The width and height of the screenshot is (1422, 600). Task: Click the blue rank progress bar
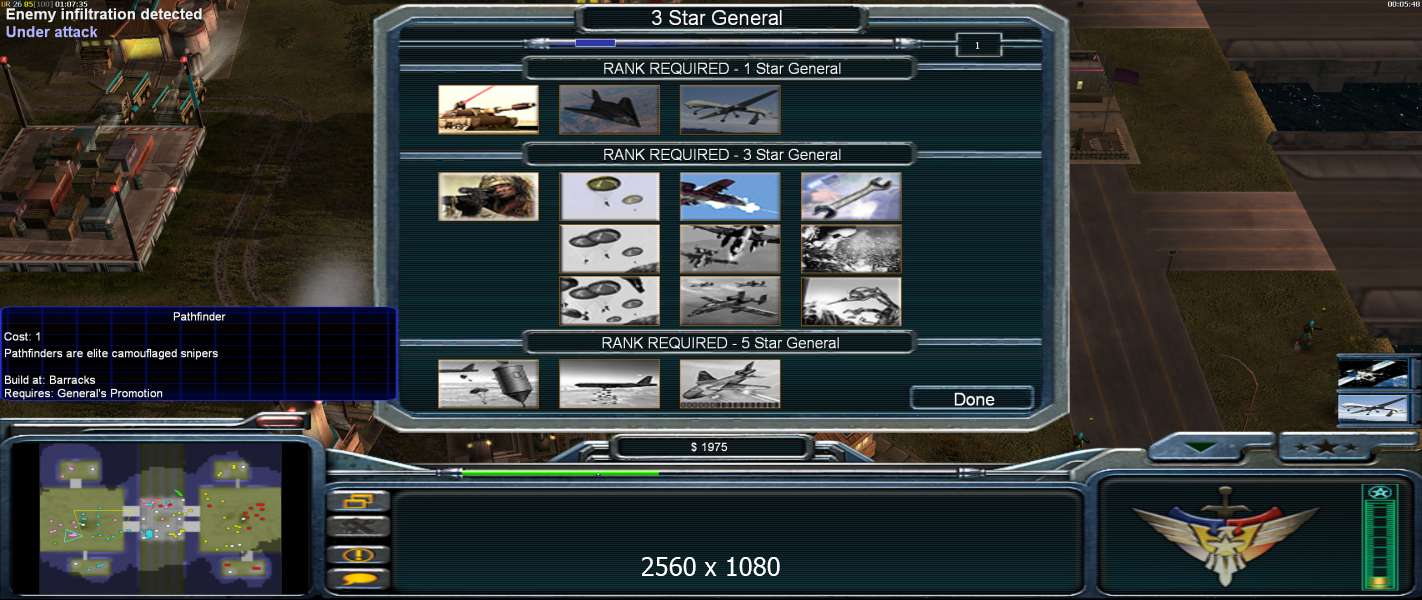coord(595,43)
